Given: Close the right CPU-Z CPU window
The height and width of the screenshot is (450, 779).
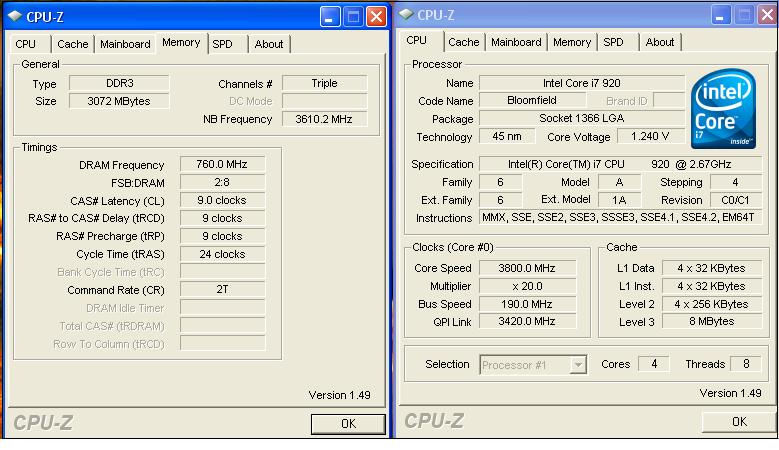Looking at the screenshot, I should 767,15.
